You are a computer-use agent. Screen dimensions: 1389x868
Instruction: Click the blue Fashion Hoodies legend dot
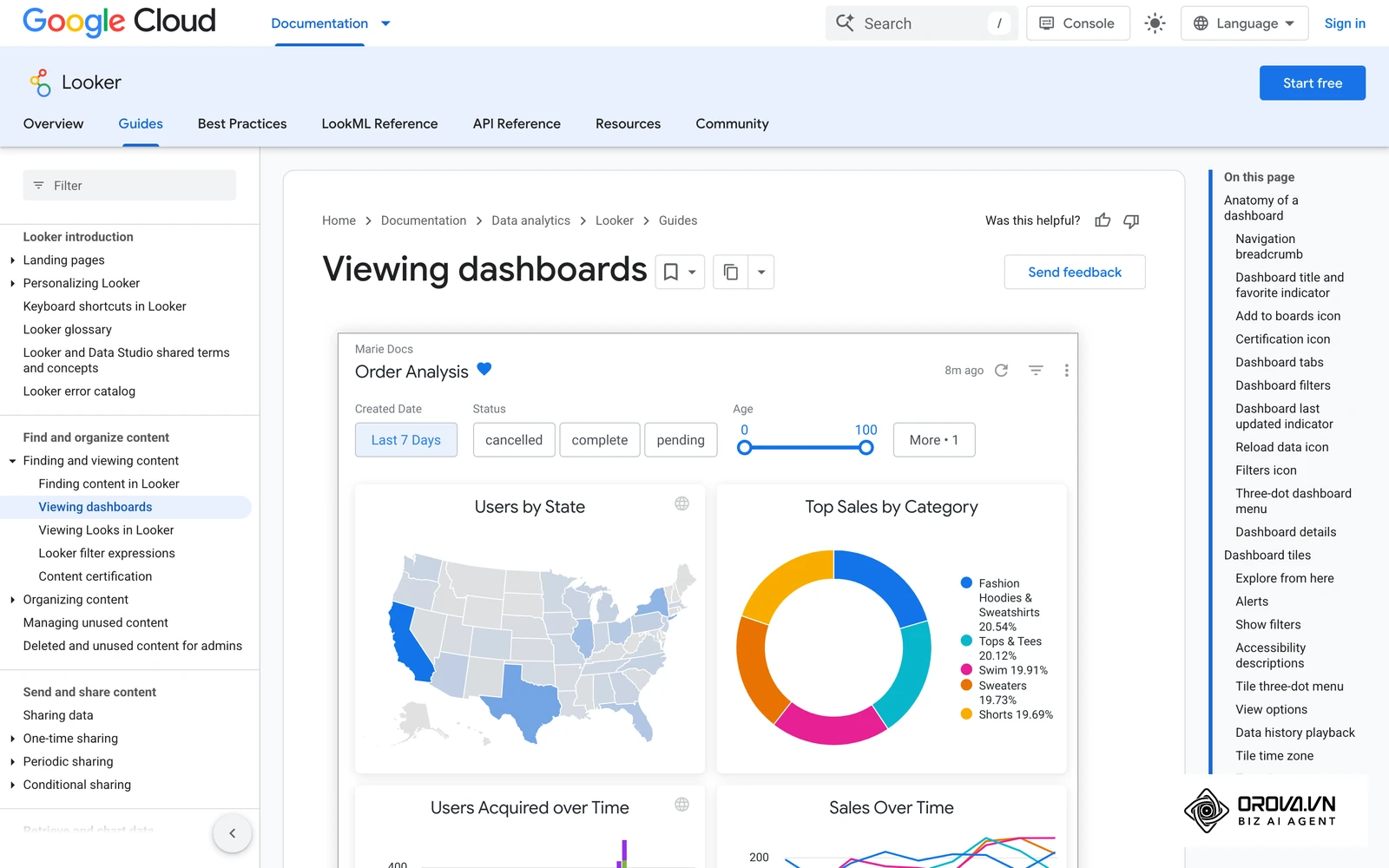pyautogui.click(x=966, y=583)
